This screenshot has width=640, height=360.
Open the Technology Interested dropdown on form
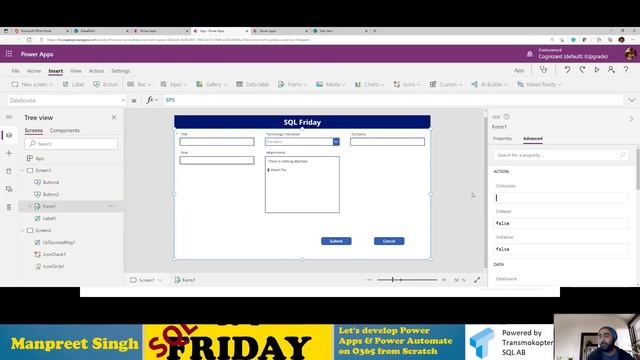pyautogui.click(x=336, y=142)
